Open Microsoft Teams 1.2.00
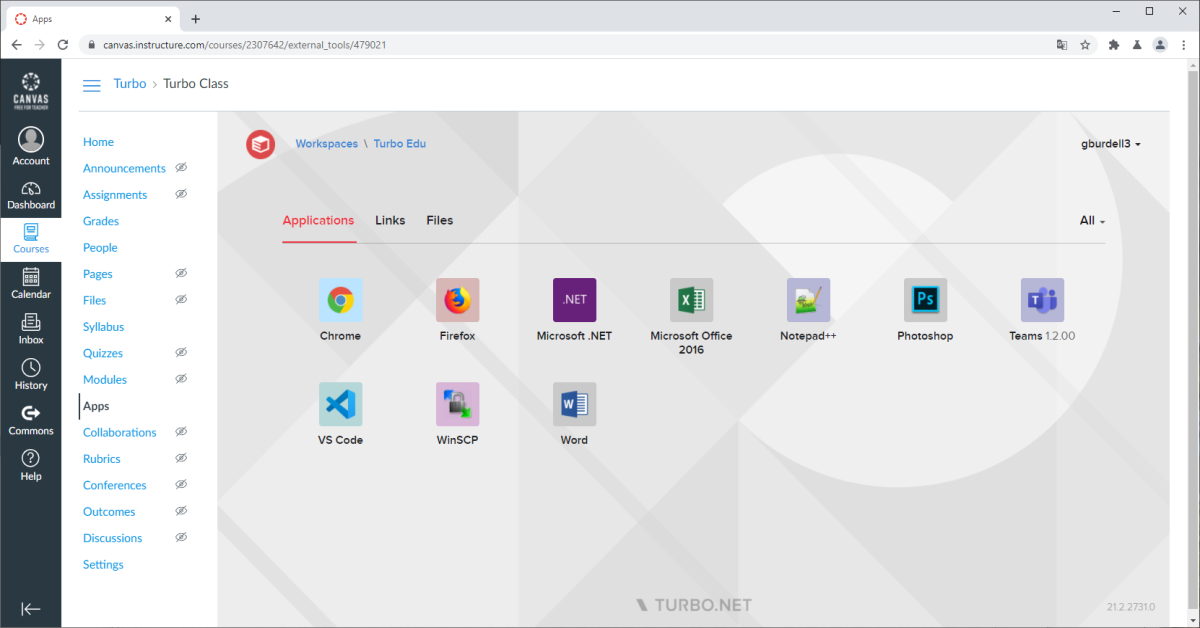 click(1042, 299)
